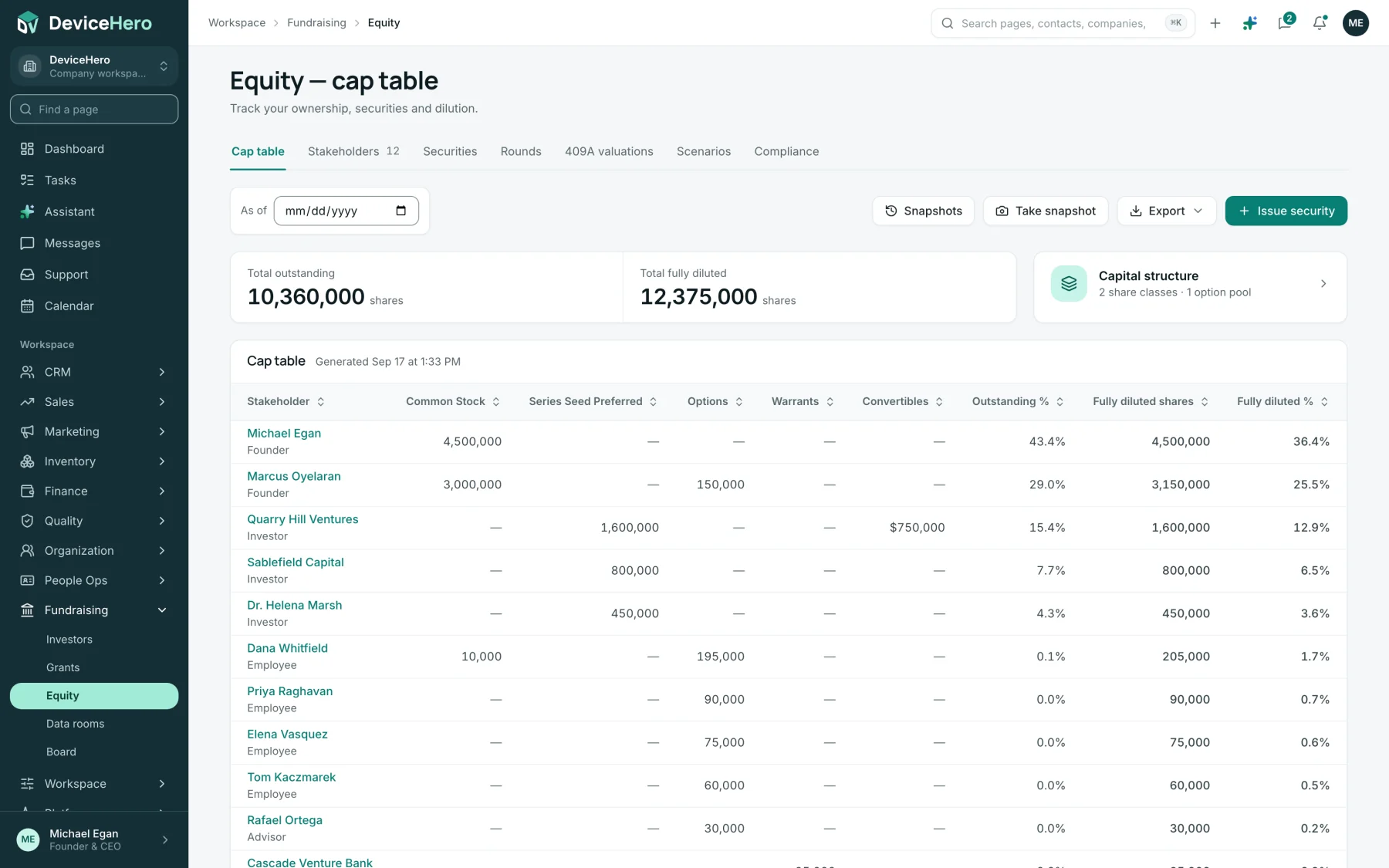Image resolution: width=1389 pixels, height=868 pixels.
Task: Open Capital structure details chevron
Action: pyautogui.click(x=1323, y=284)
